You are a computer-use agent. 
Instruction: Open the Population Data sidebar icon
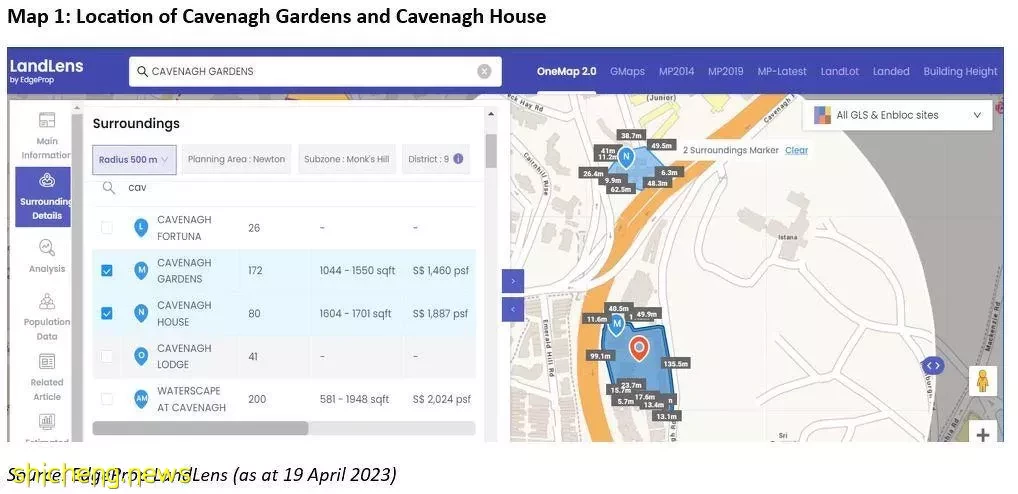pyautogui.click(x=47, y=301)
